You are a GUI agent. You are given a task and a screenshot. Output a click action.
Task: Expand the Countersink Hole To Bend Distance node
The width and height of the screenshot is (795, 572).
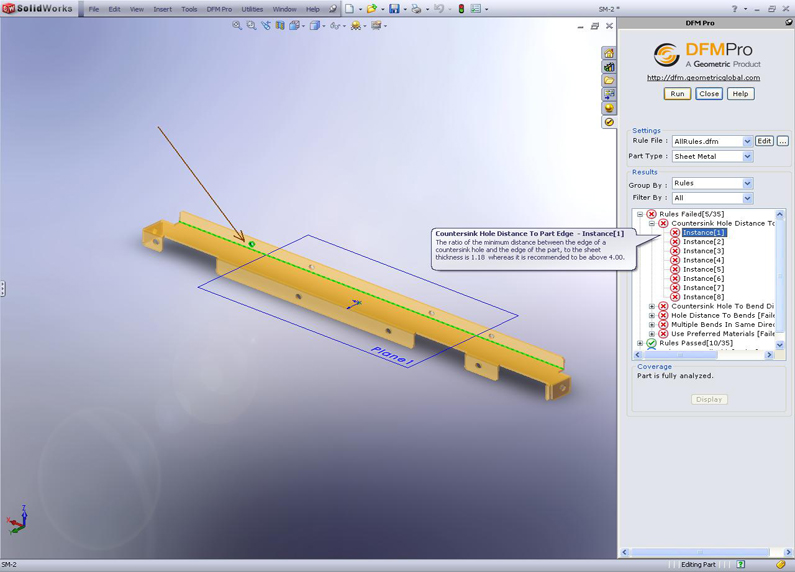[x=652, y=306]
